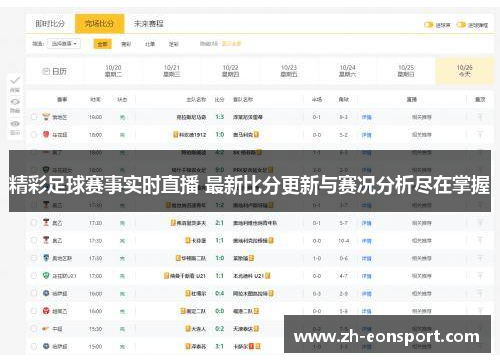Click the 3:1 score of the 15:00 match
Viewport: 500px width, 362px height.
pyautogui.click(x=220, y=346)
